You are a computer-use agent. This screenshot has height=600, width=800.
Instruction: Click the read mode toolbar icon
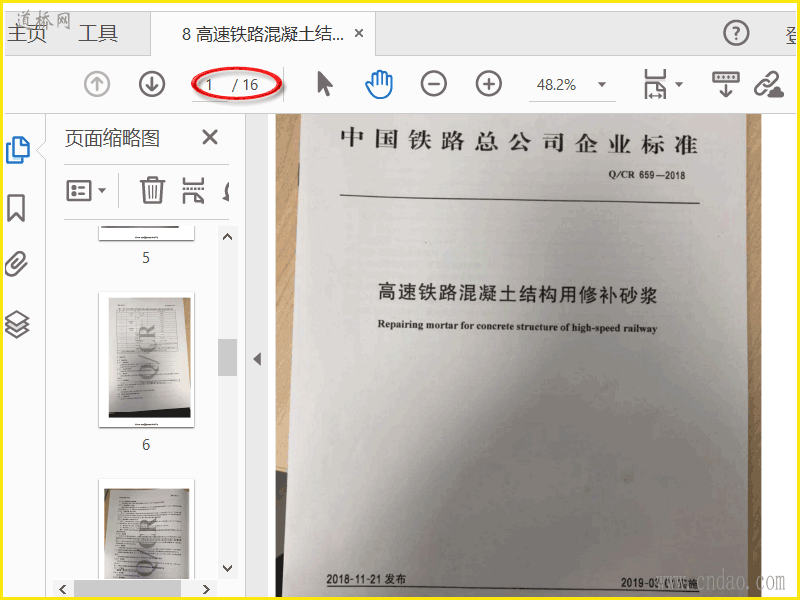click(x=726, y=84)
